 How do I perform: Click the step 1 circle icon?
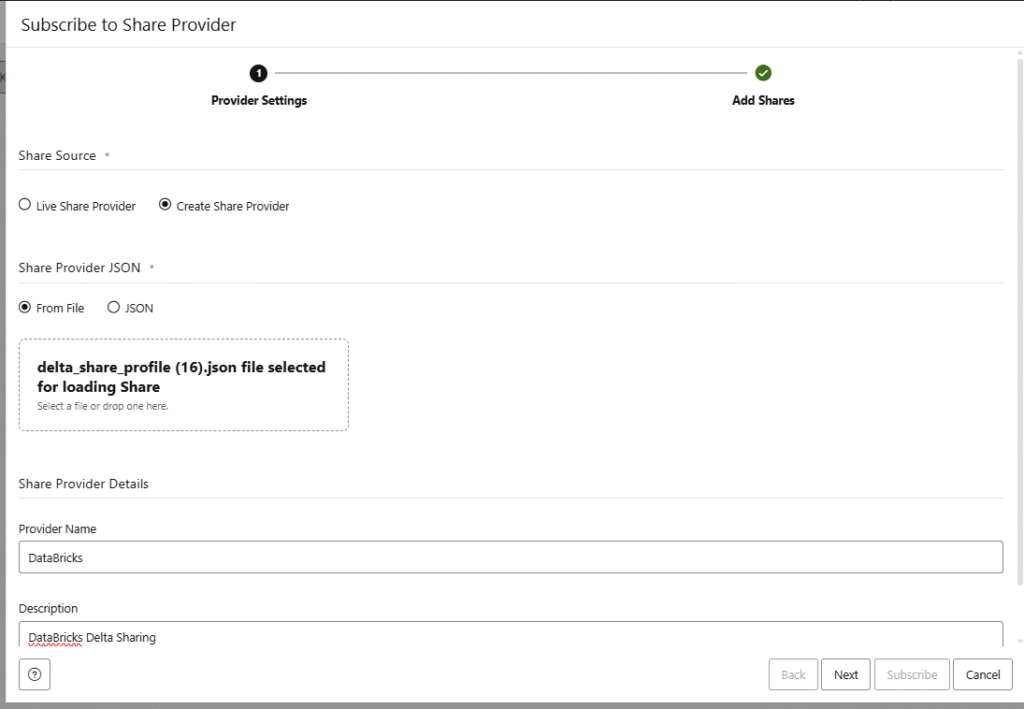point(259,73)
